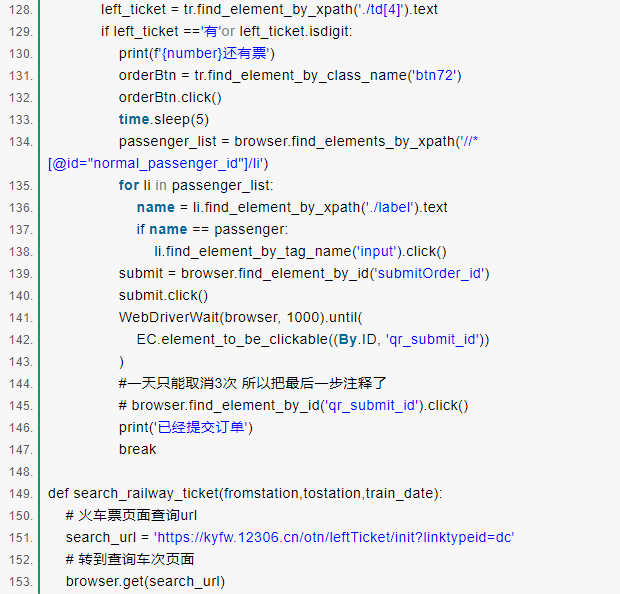The width and height of the screenshot is (620, 594).
Task: Click the closing parenthesis on line 143
Action: [121, 362]
